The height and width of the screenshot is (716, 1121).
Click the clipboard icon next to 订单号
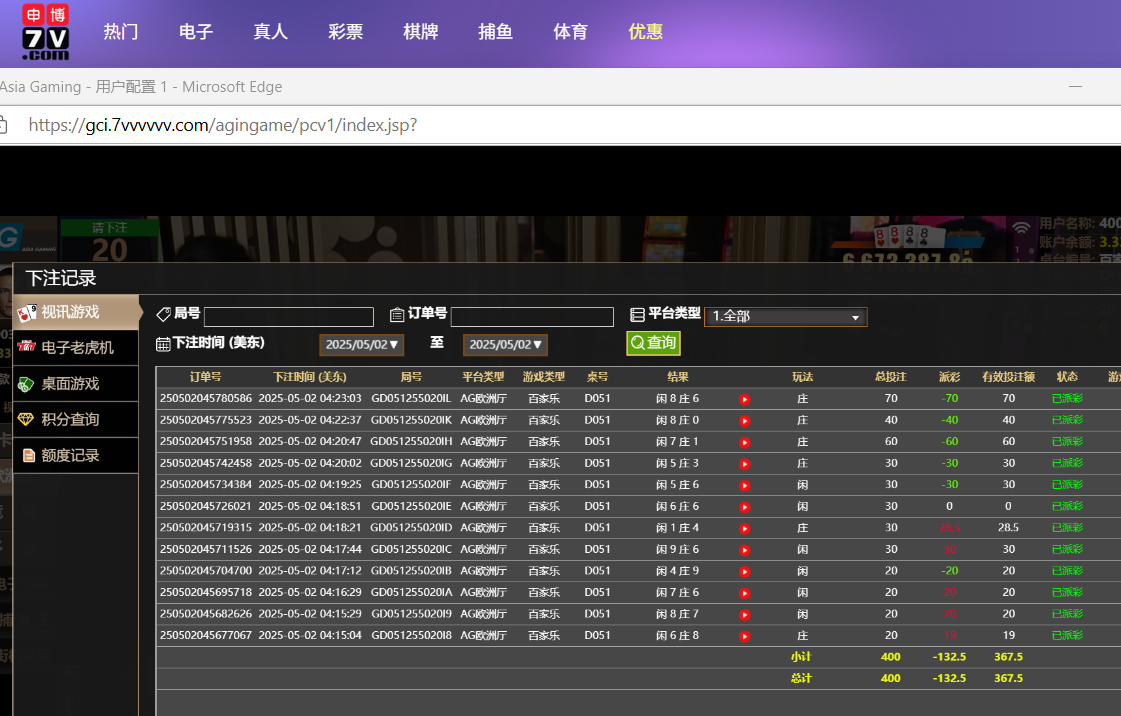[397, 315]
